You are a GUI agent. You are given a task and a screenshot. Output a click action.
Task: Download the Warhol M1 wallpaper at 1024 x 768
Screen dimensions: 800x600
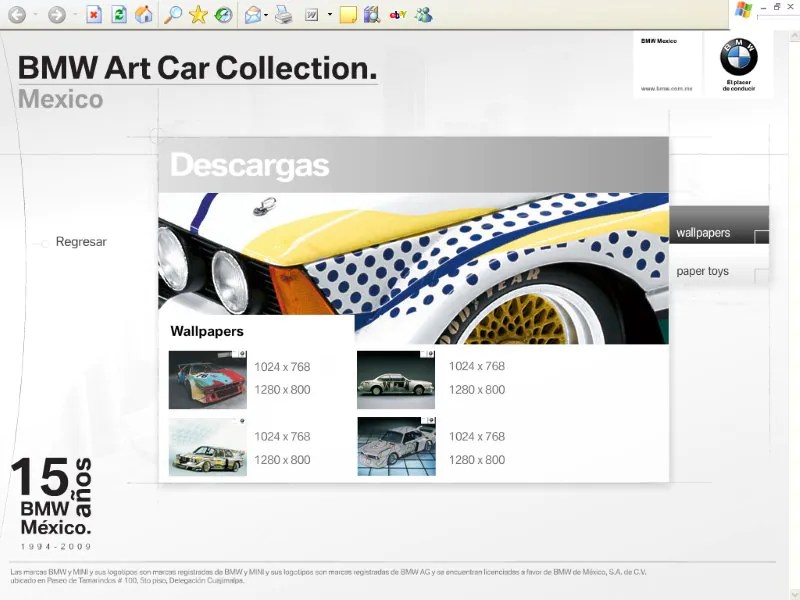(282, 367)
